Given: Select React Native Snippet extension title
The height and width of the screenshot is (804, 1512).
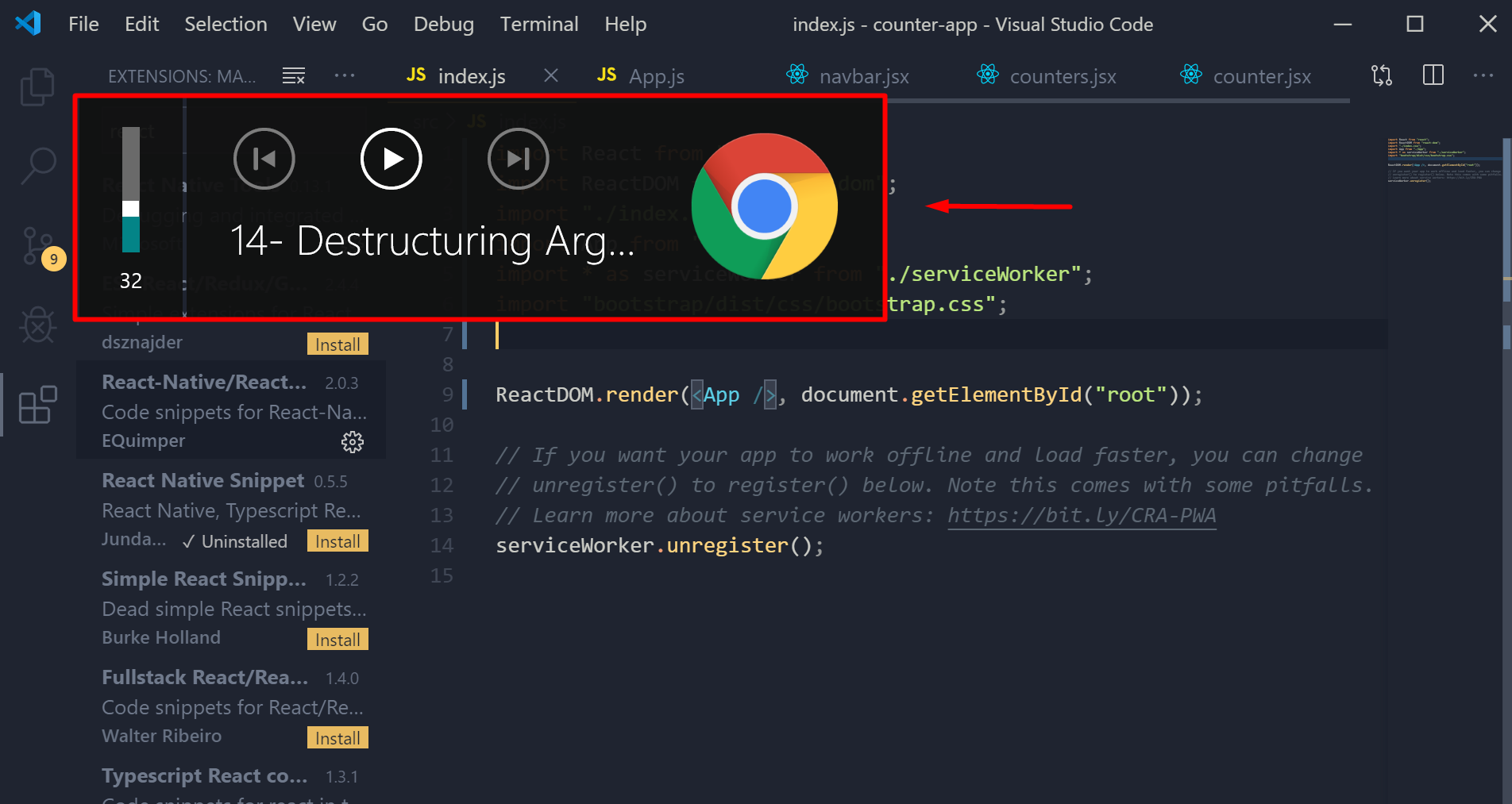Looking at the screenshot, I should 202,480.
